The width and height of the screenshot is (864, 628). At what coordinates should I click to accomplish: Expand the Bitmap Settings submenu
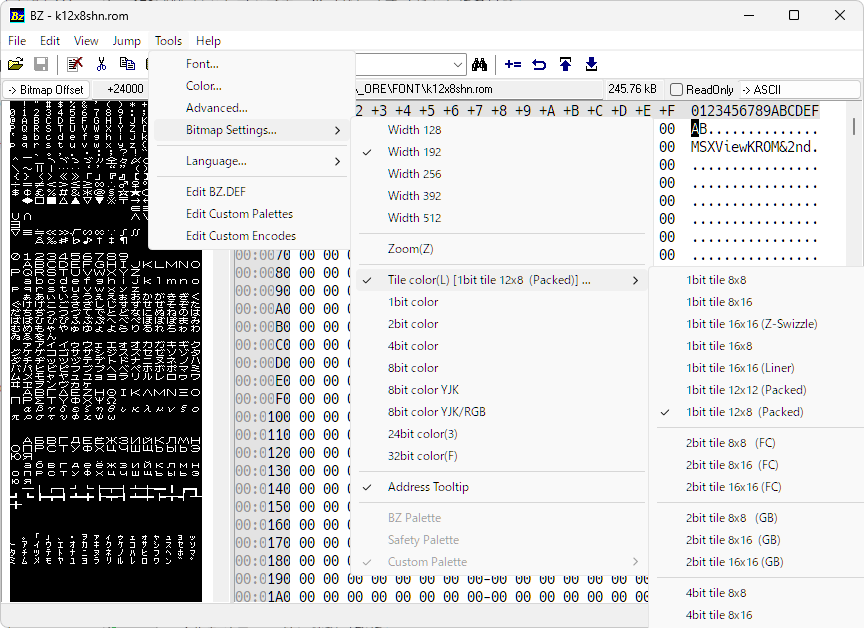[252, 130]
